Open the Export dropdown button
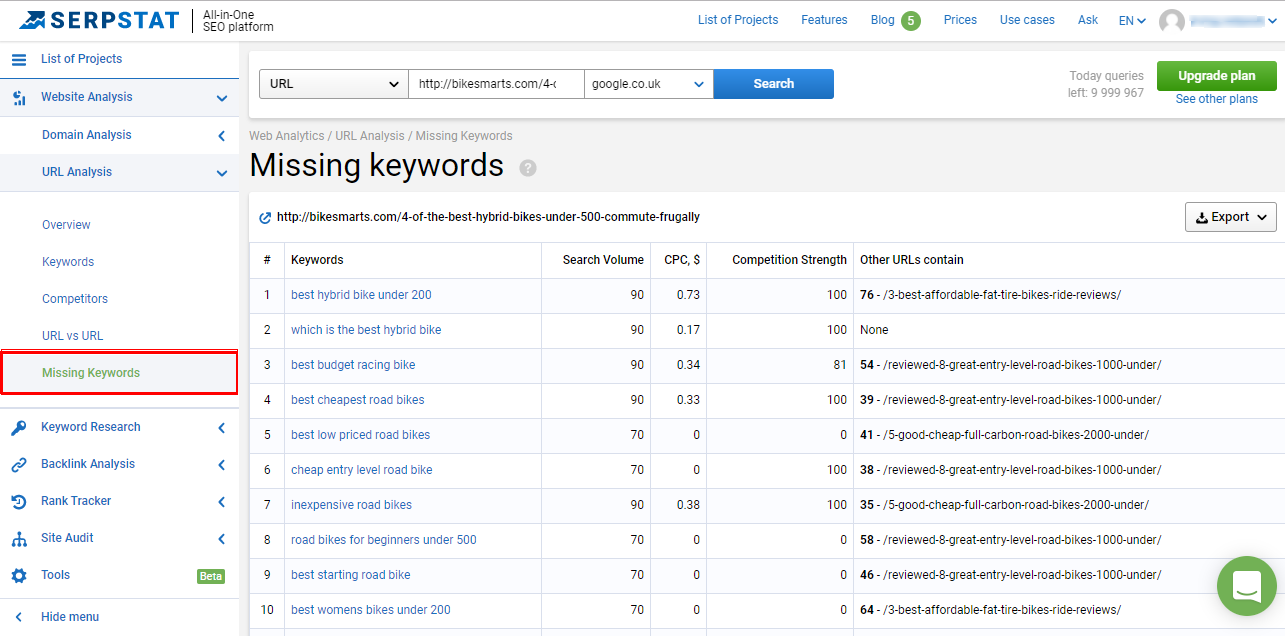Screen dimensions: 1285x636 [x=1230, y=217]
